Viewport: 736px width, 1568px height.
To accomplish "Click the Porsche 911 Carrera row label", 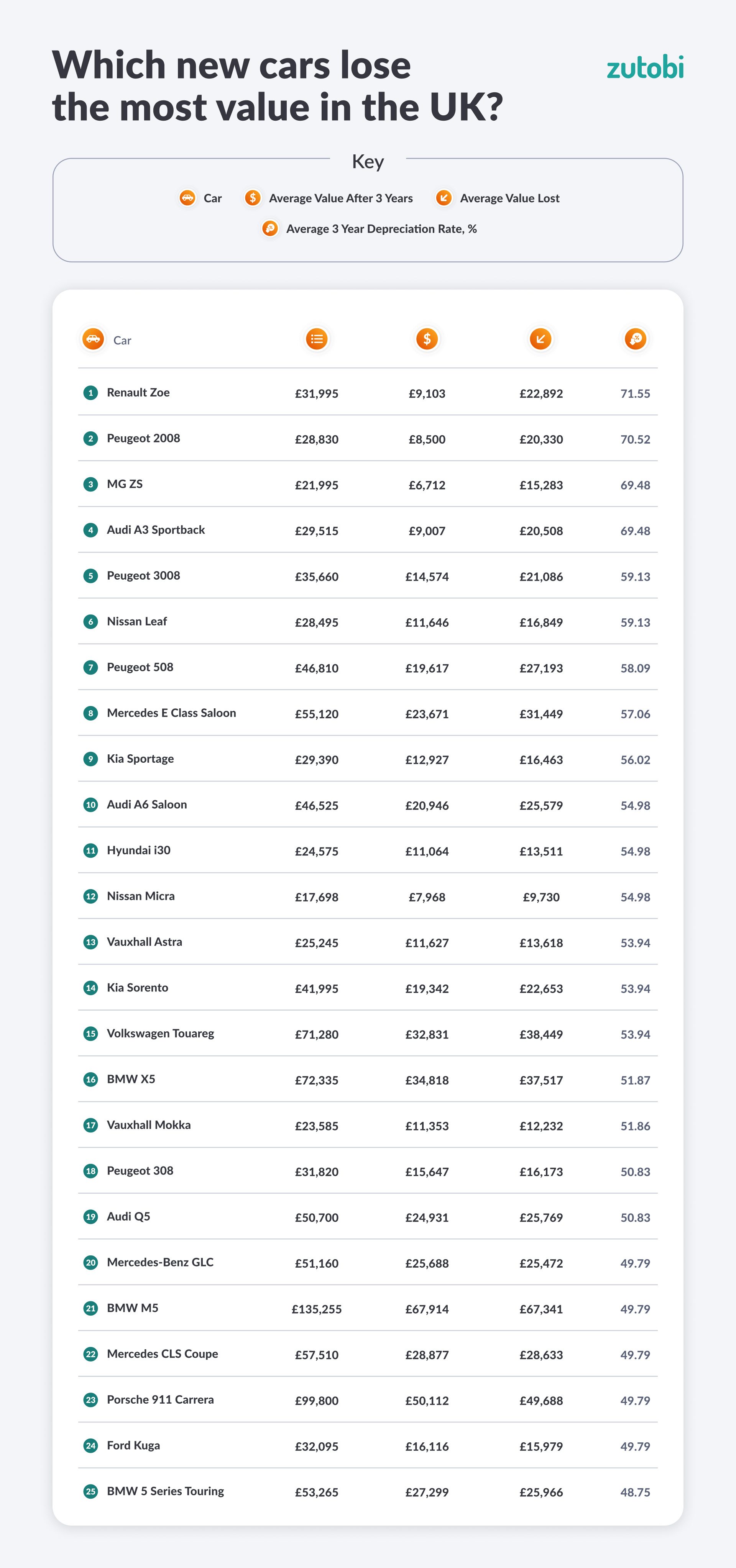I will coord(160,1399).
